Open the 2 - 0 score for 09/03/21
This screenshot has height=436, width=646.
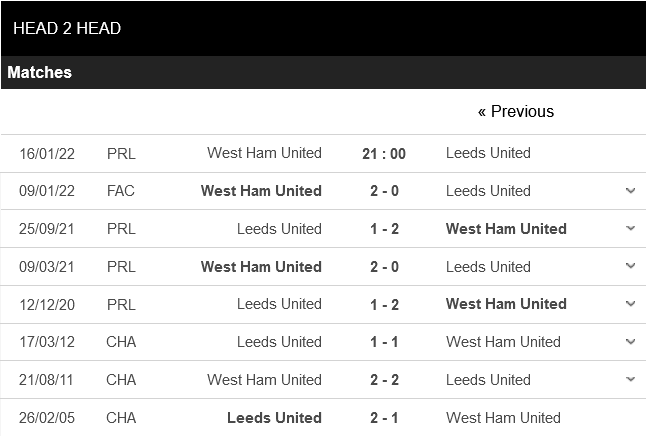[384, 267]
